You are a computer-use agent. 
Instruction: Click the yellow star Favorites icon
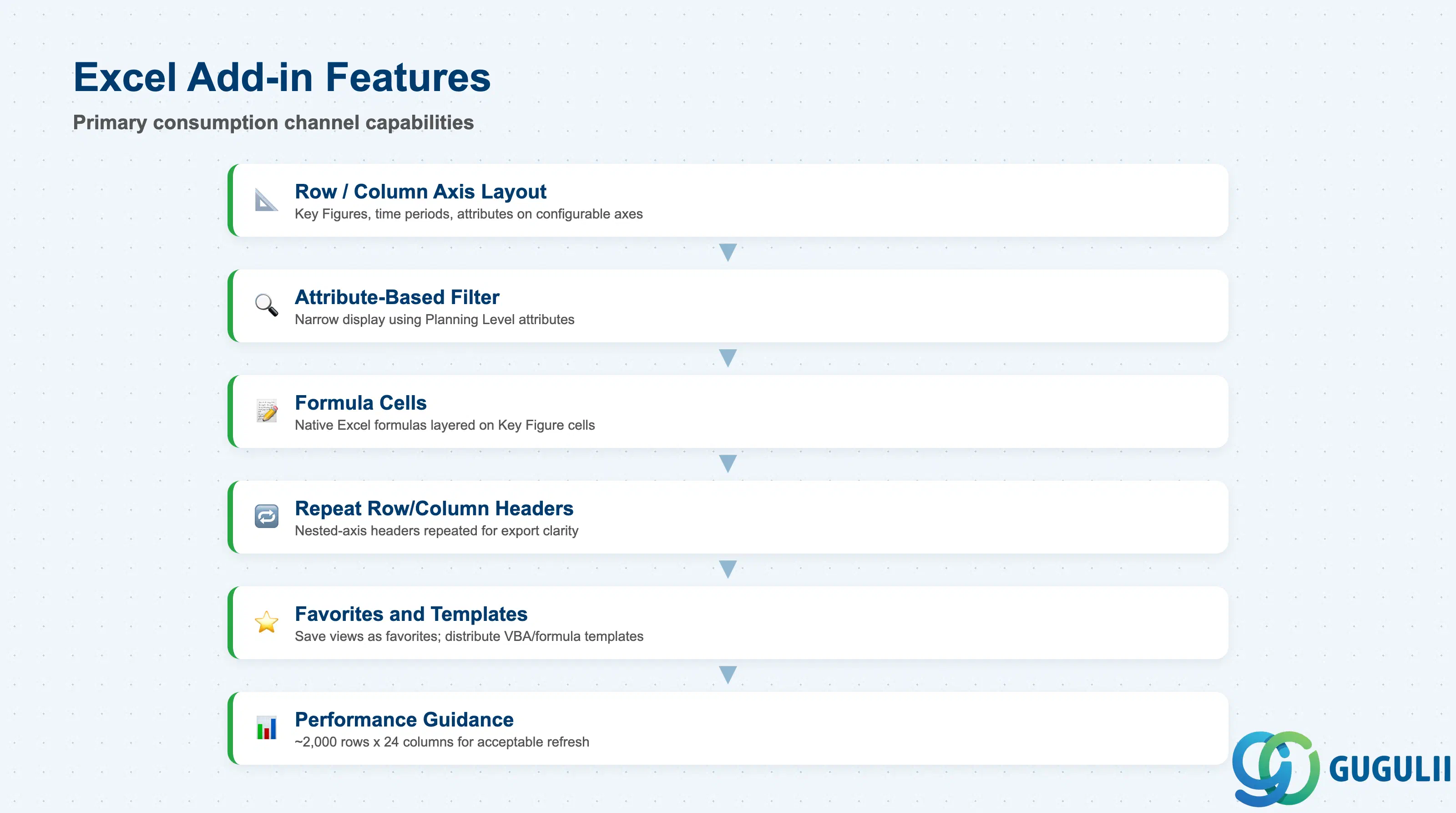pos(266,622)
